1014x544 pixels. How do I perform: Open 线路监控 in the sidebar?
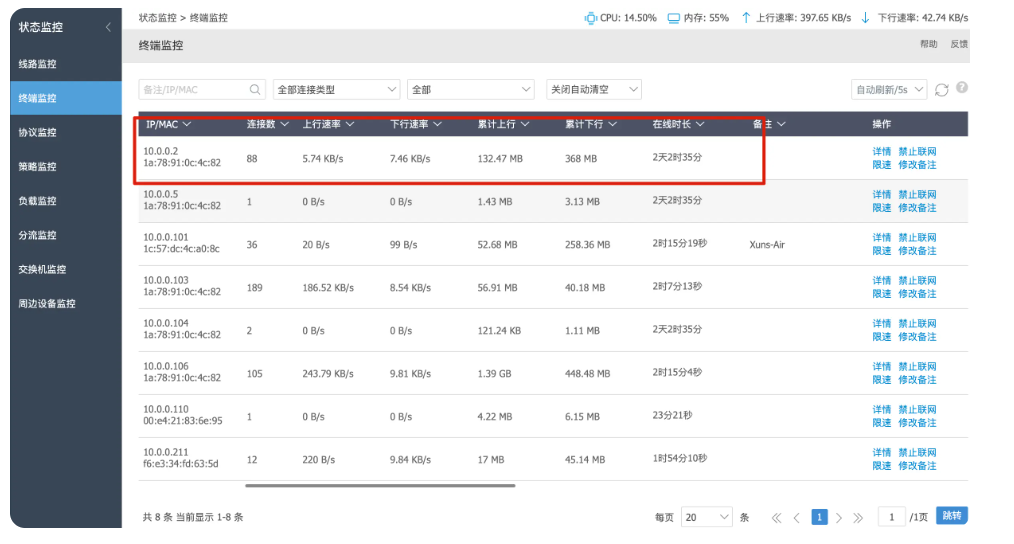(x=38, y=64)
